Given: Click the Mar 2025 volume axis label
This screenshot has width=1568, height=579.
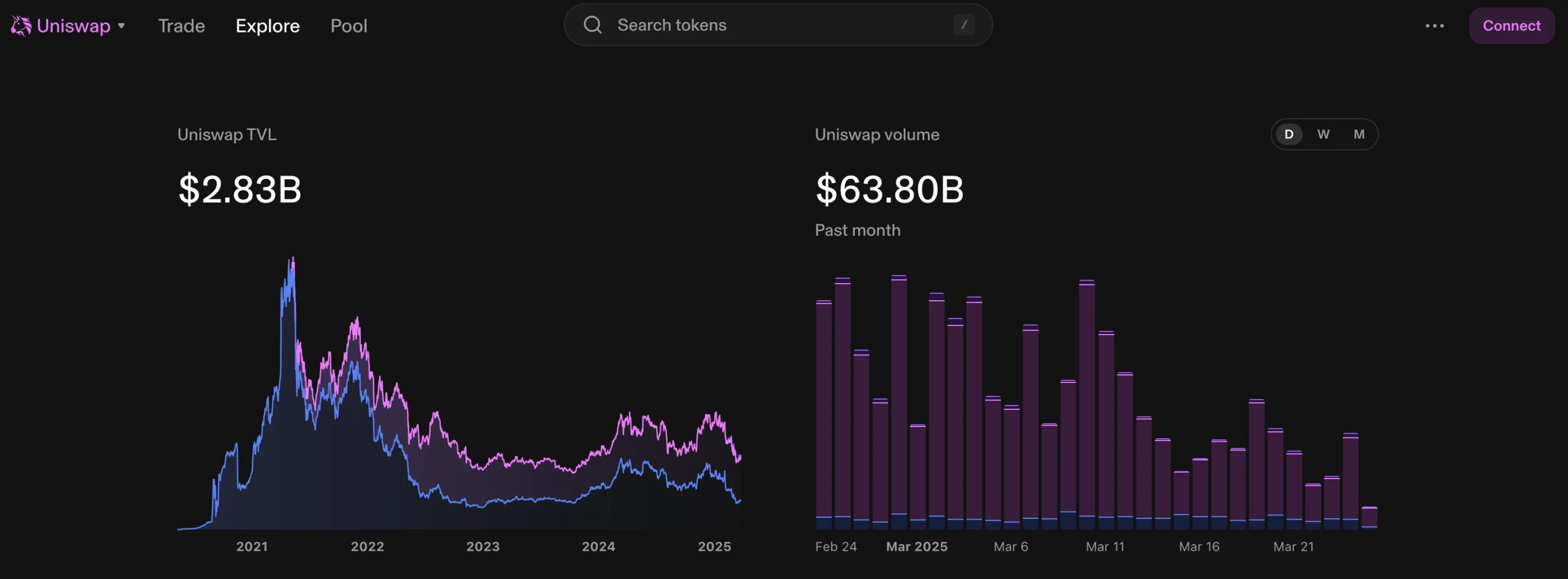Looking at the screenshot, I should (x=916, y=547).
